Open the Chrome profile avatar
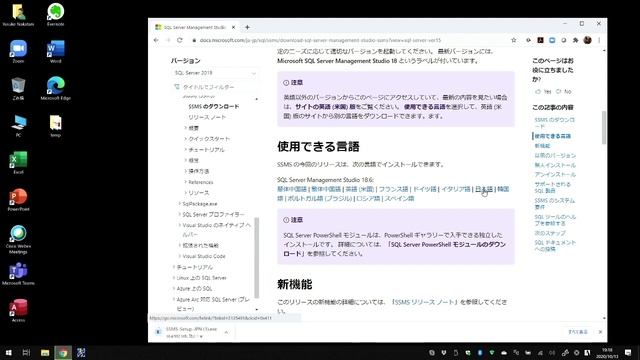The image size is (640, 360). [587, 40]
